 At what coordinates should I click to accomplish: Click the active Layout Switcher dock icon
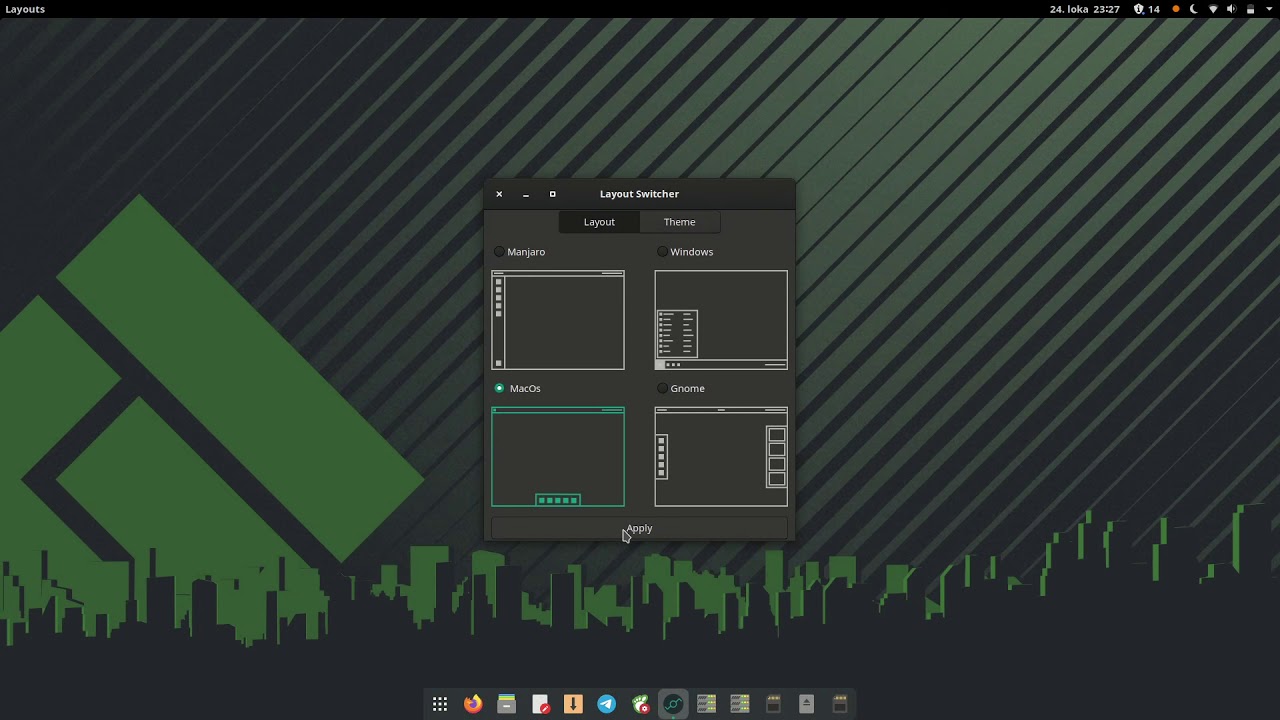point(673,704)
